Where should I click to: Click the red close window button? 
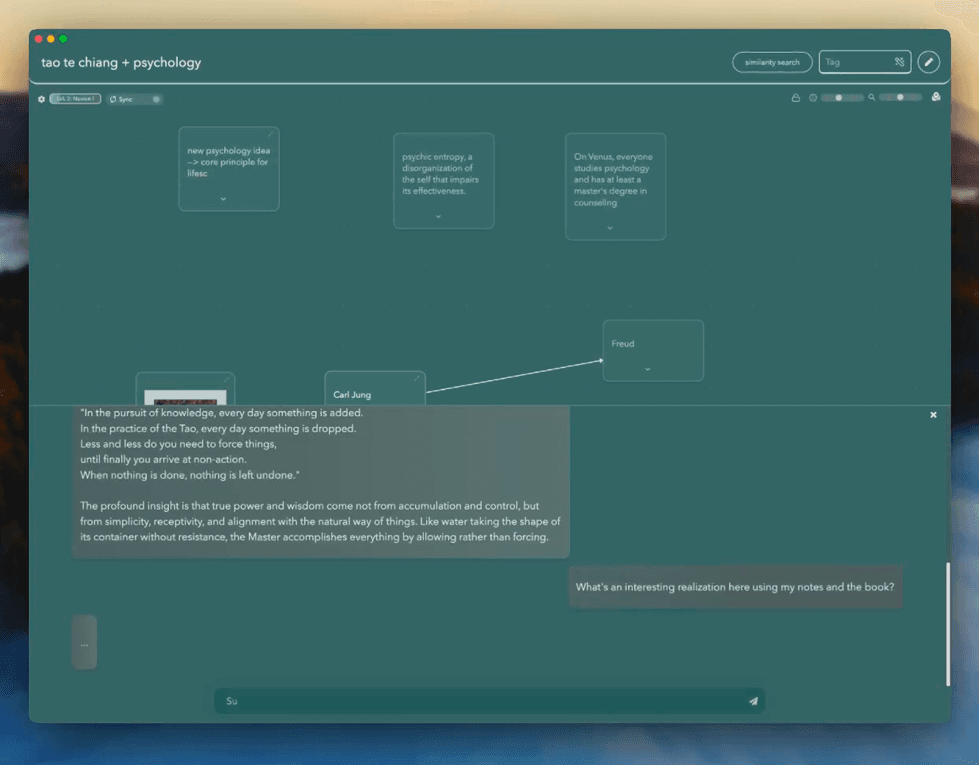point(39,39)
